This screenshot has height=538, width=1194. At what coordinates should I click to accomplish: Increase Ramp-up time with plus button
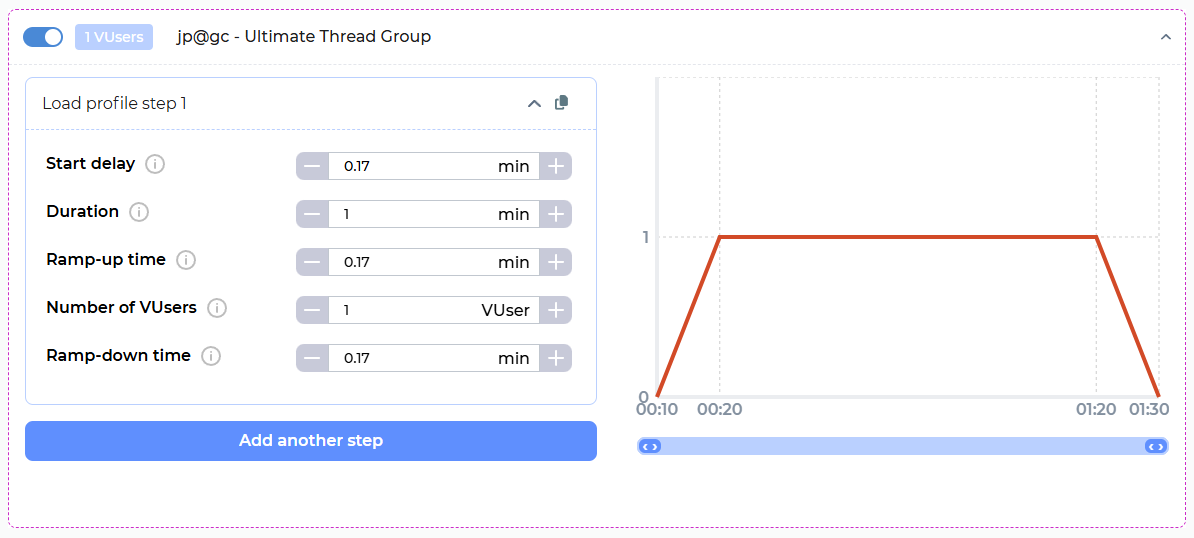[x=556, y=262]
